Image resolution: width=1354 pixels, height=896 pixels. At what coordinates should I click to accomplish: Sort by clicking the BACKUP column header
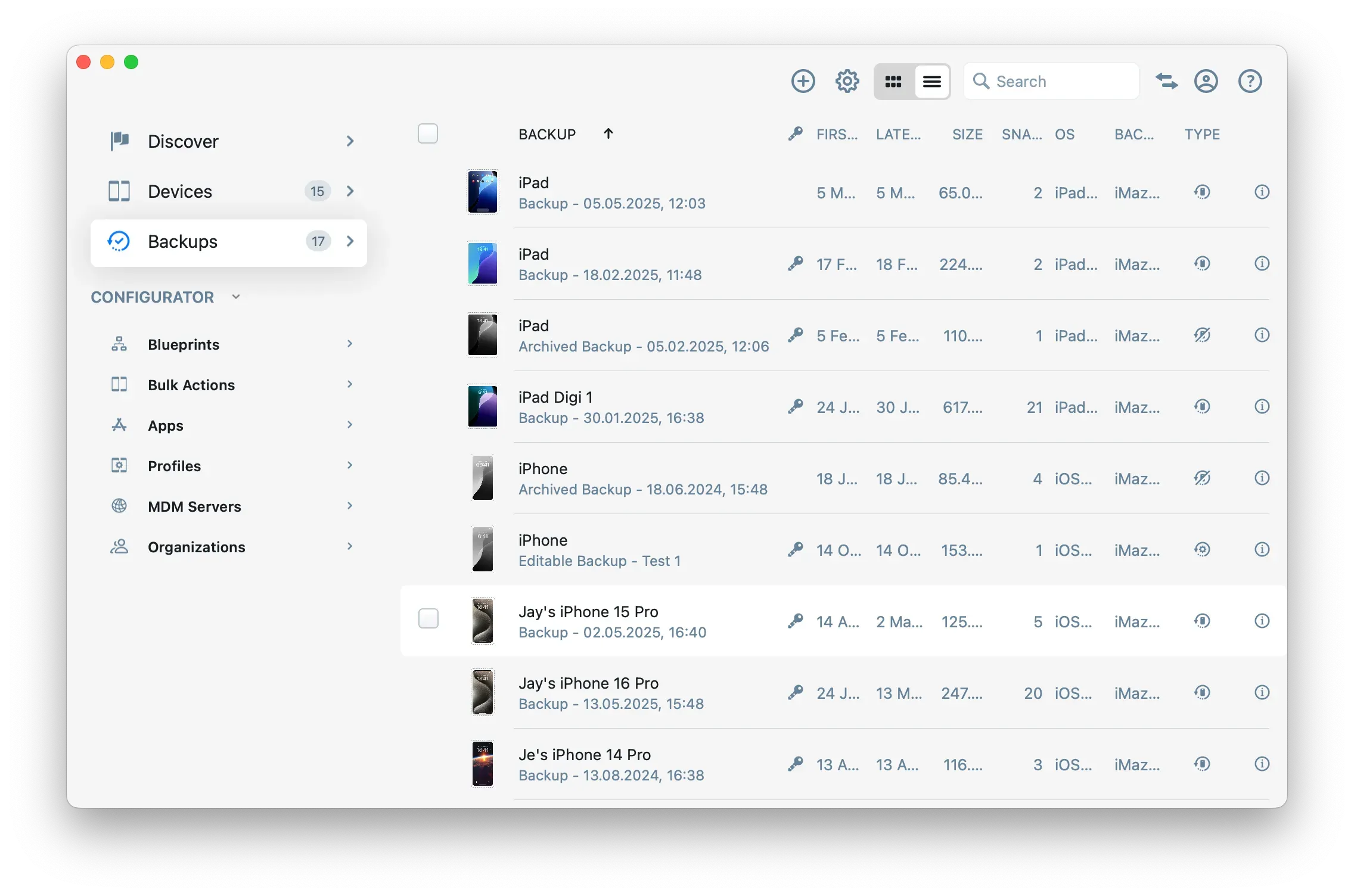546,133
